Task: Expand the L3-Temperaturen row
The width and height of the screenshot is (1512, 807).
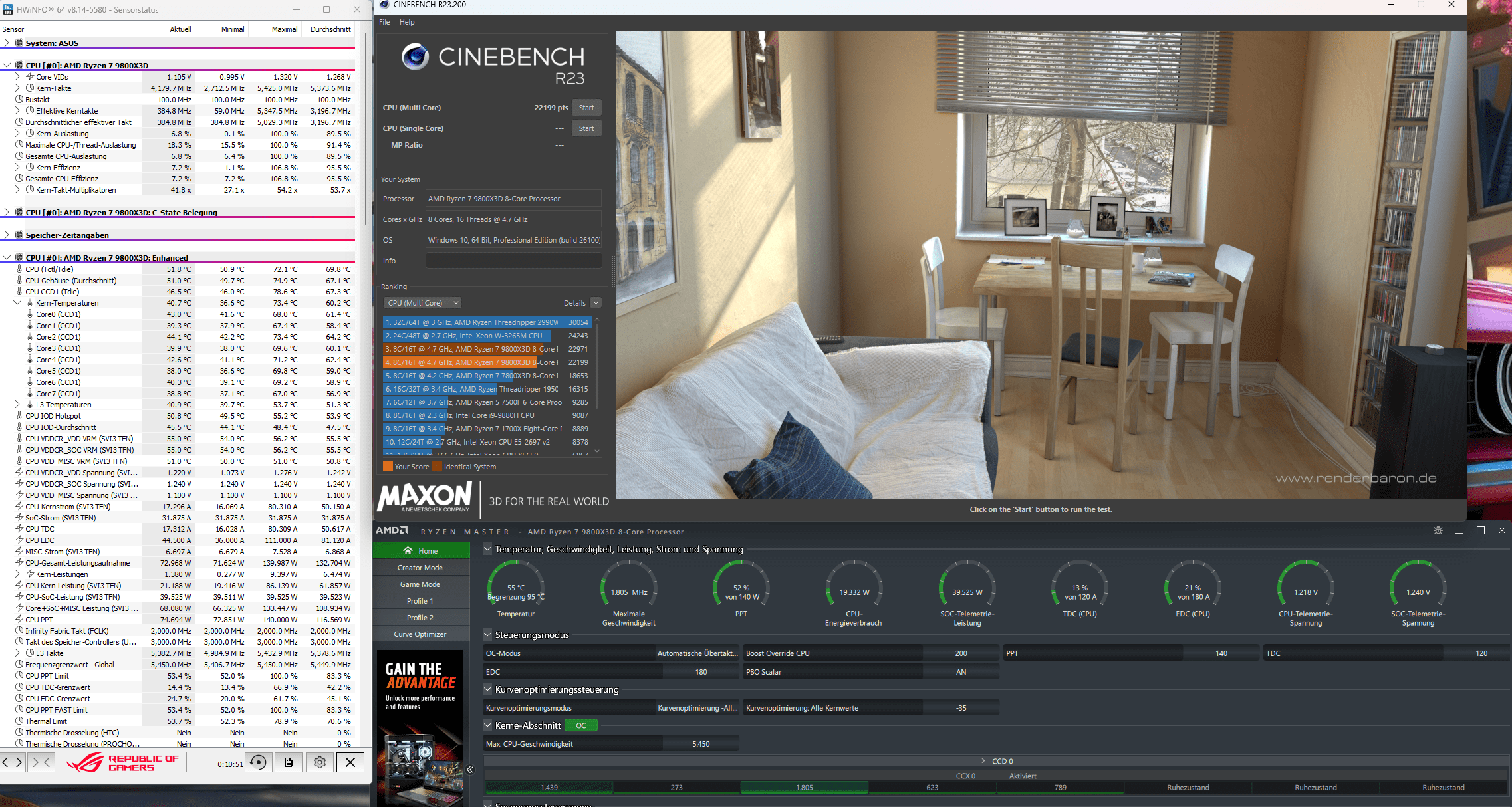Action: click(17, 405)
